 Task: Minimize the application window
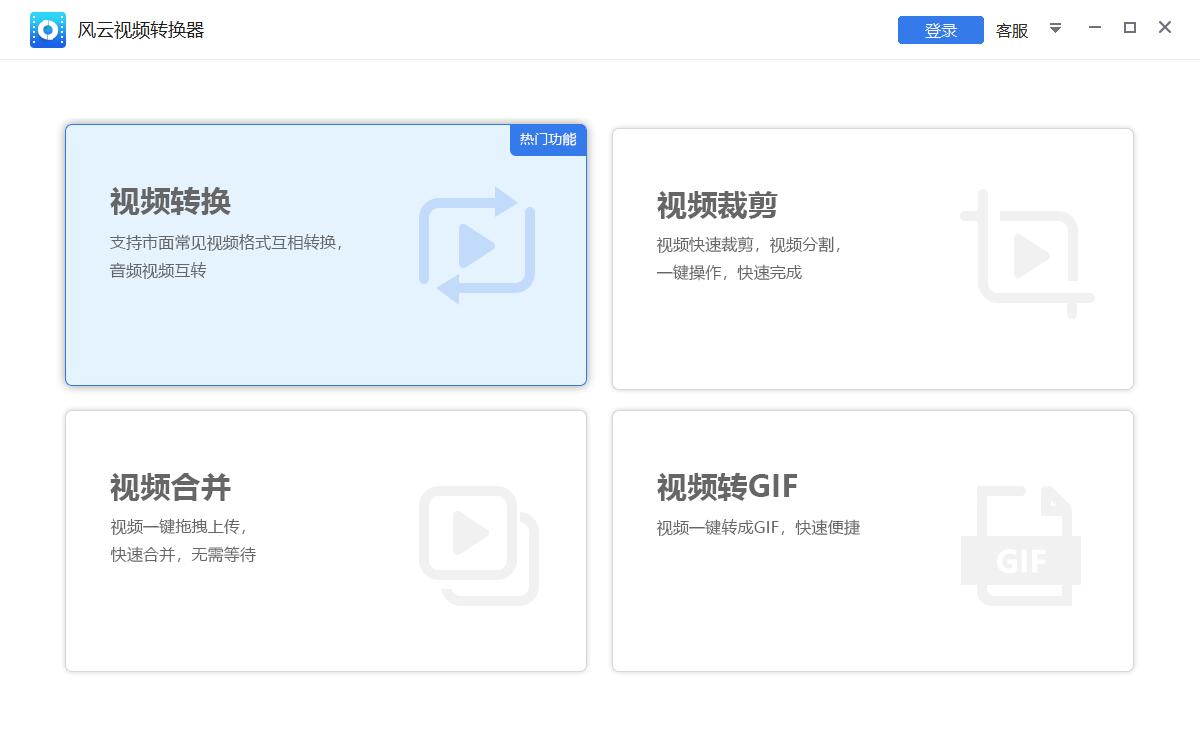(x=1094, y=28)
